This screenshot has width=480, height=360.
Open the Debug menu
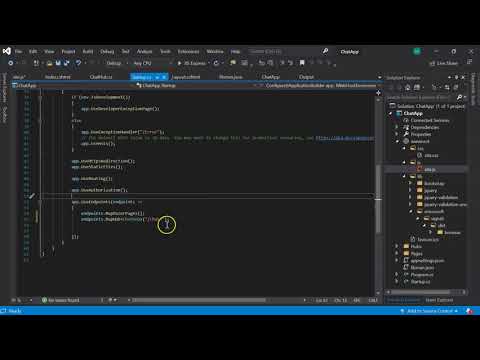point(107,51)
